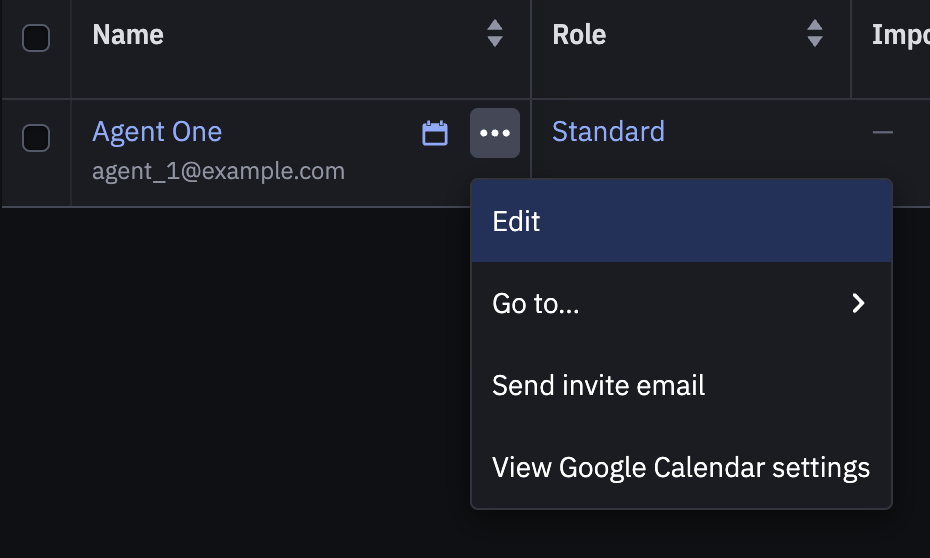Image resolution: width=930 pixels, height=558 pixels.
Task: Open the three-dots actions button for Agent One
Action: coord(495,133)
